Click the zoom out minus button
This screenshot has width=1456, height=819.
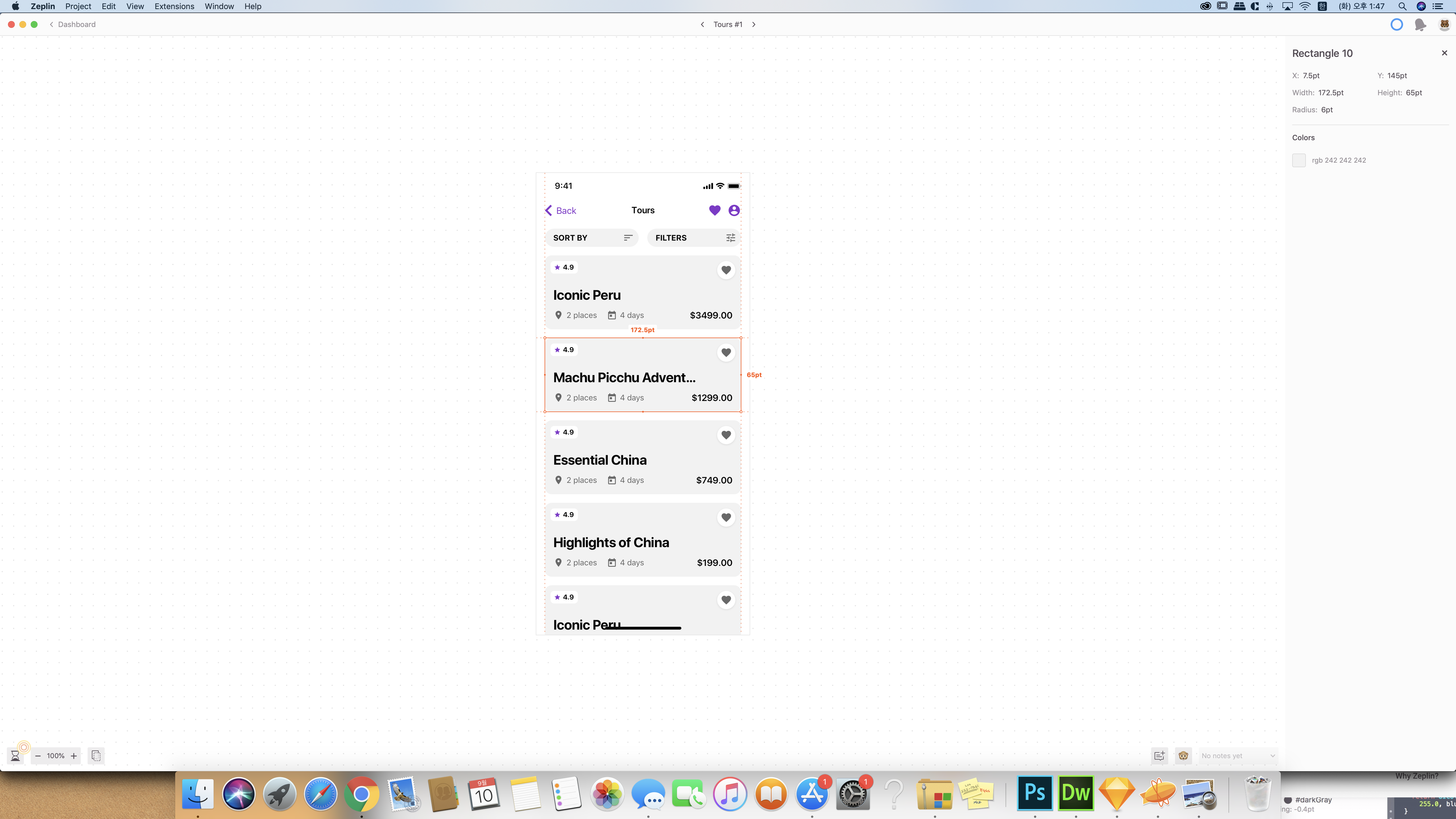[x=38, y=756]
